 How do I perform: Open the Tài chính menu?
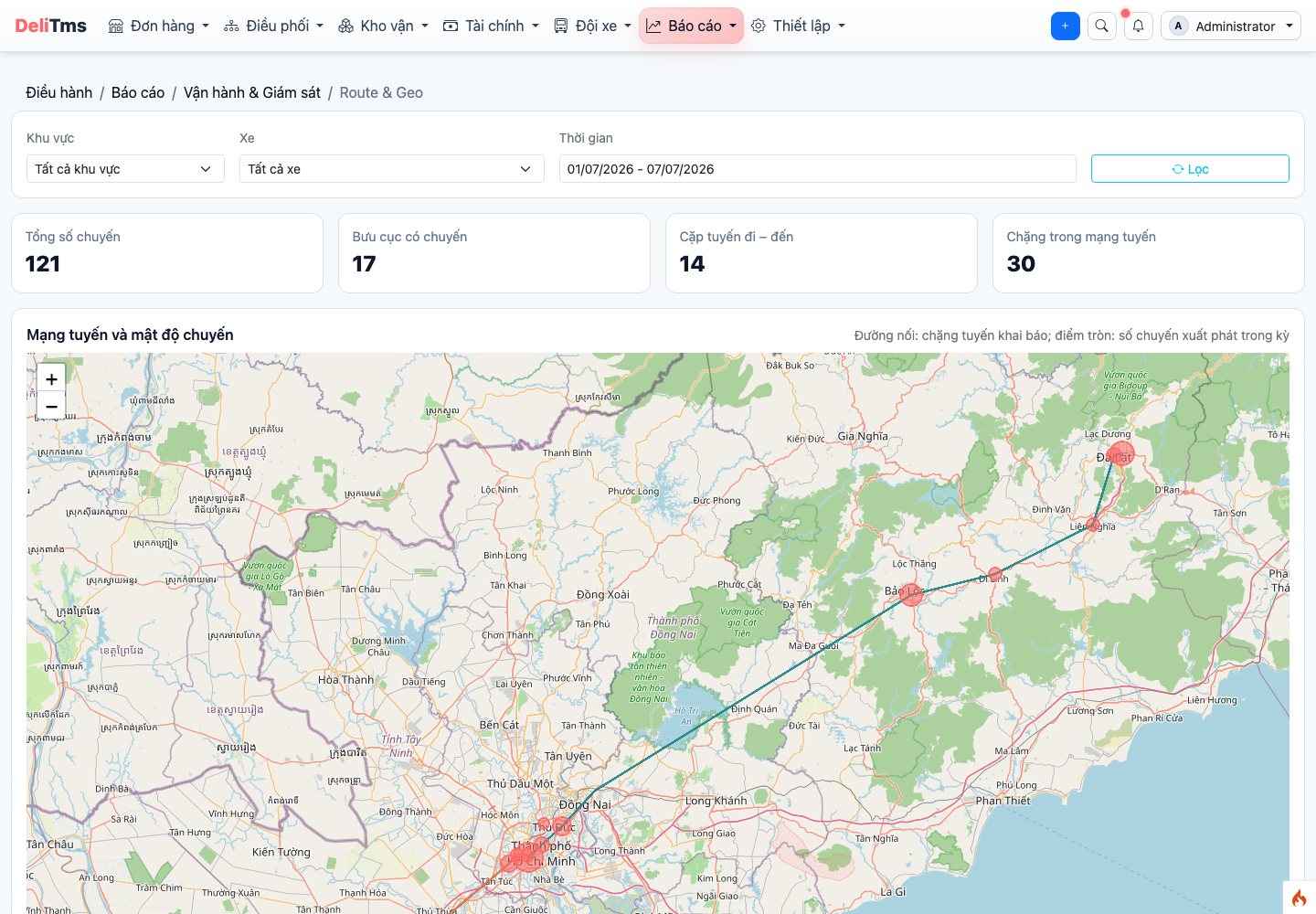click(491, 26)
